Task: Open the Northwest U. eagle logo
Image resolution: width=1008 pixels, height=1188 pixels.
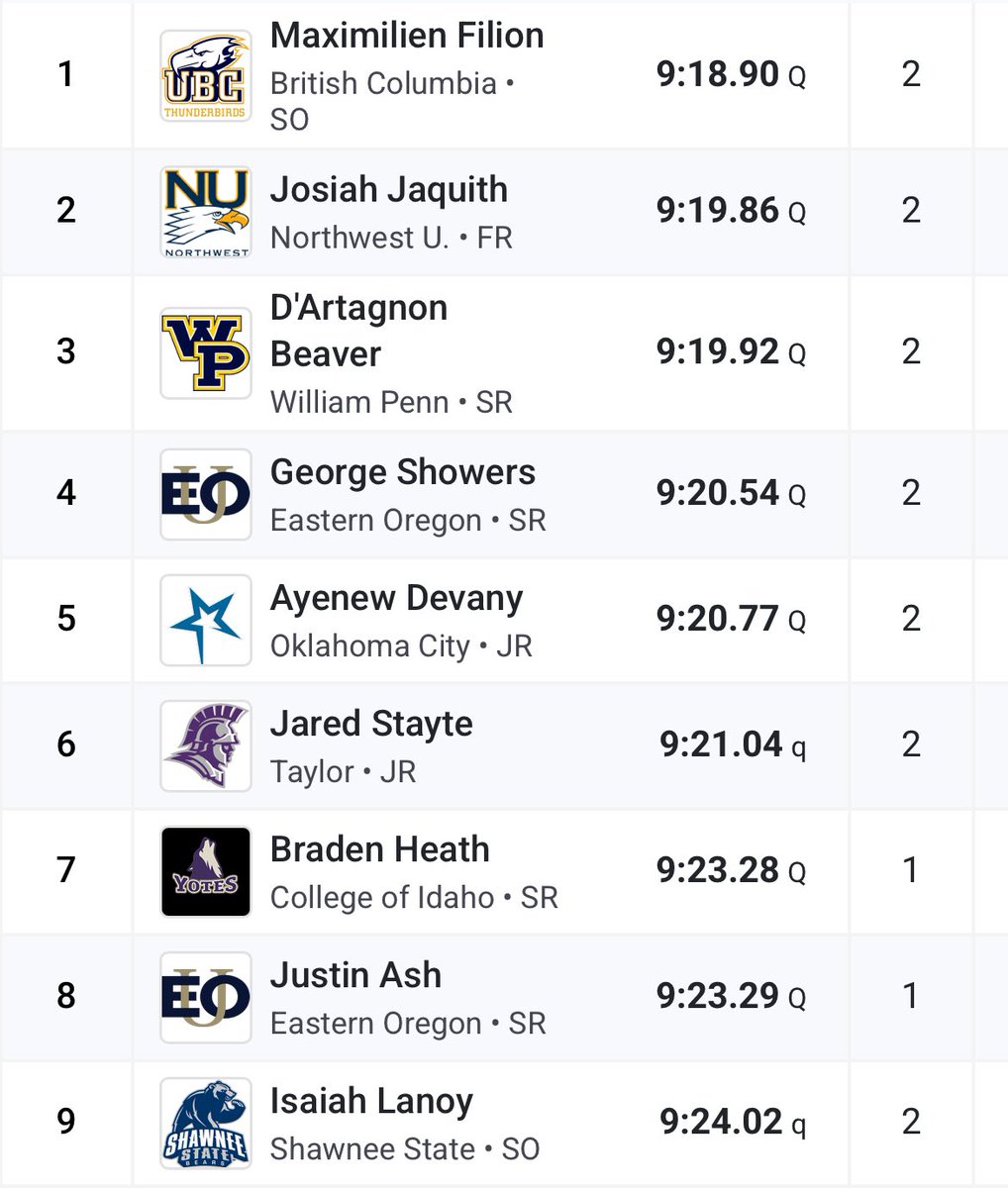Action: (206, 212)
